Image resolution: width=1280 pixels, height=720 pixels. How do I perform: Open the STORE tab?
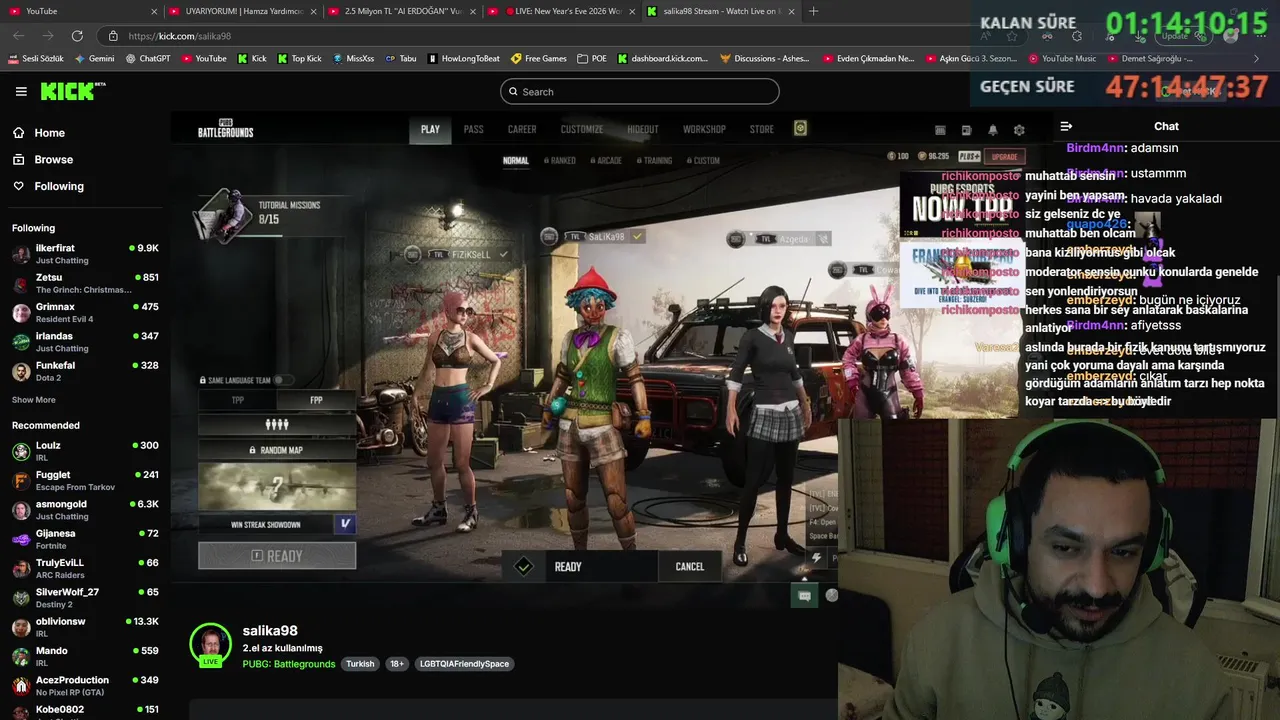pos(762,129)
